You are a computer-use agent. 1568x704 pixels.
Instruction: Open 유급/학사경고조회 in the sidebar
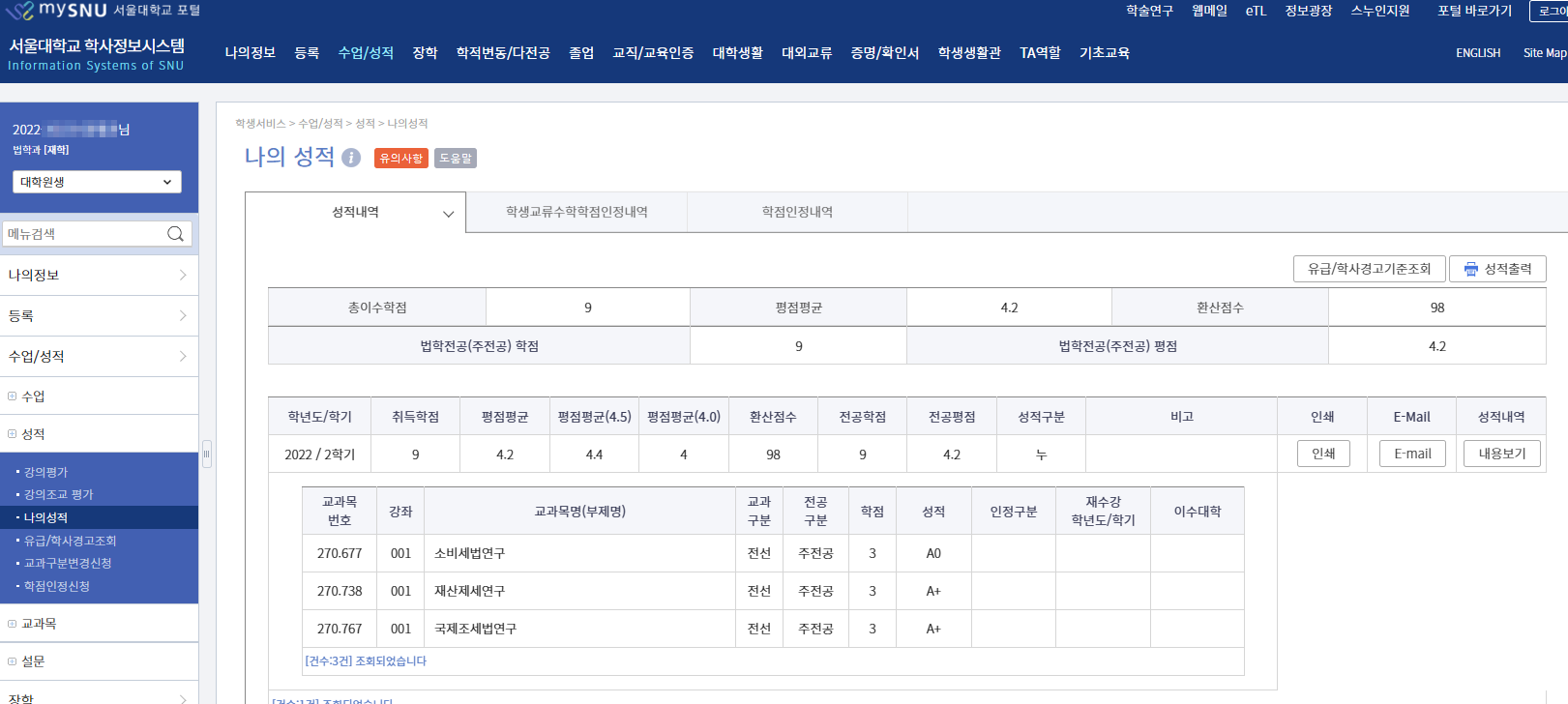70,541
